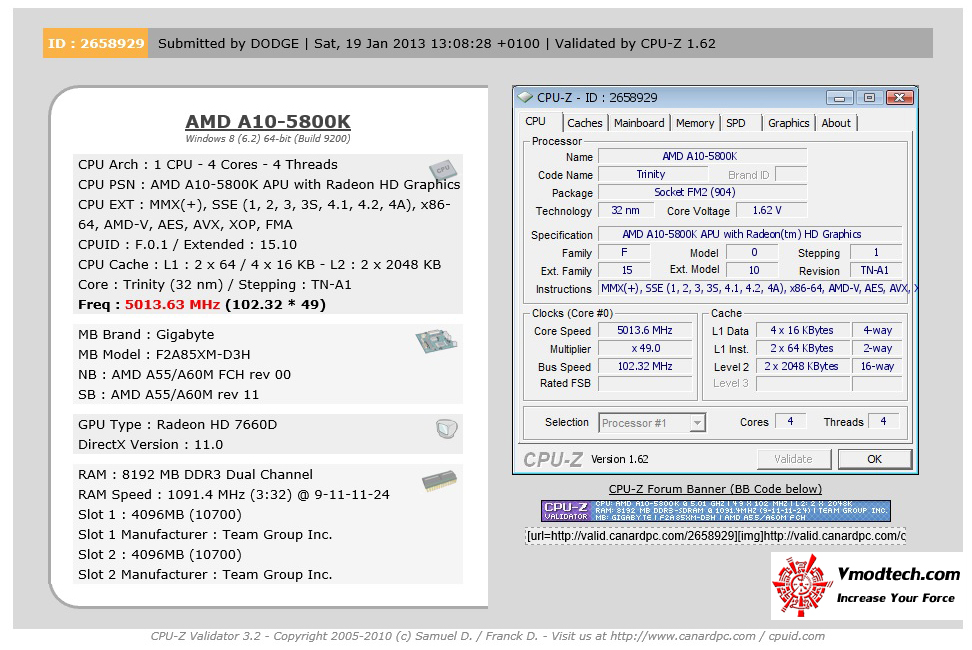Click the CPU-Z Validator forum banner
972x650 pixels.
coord(715,511)
